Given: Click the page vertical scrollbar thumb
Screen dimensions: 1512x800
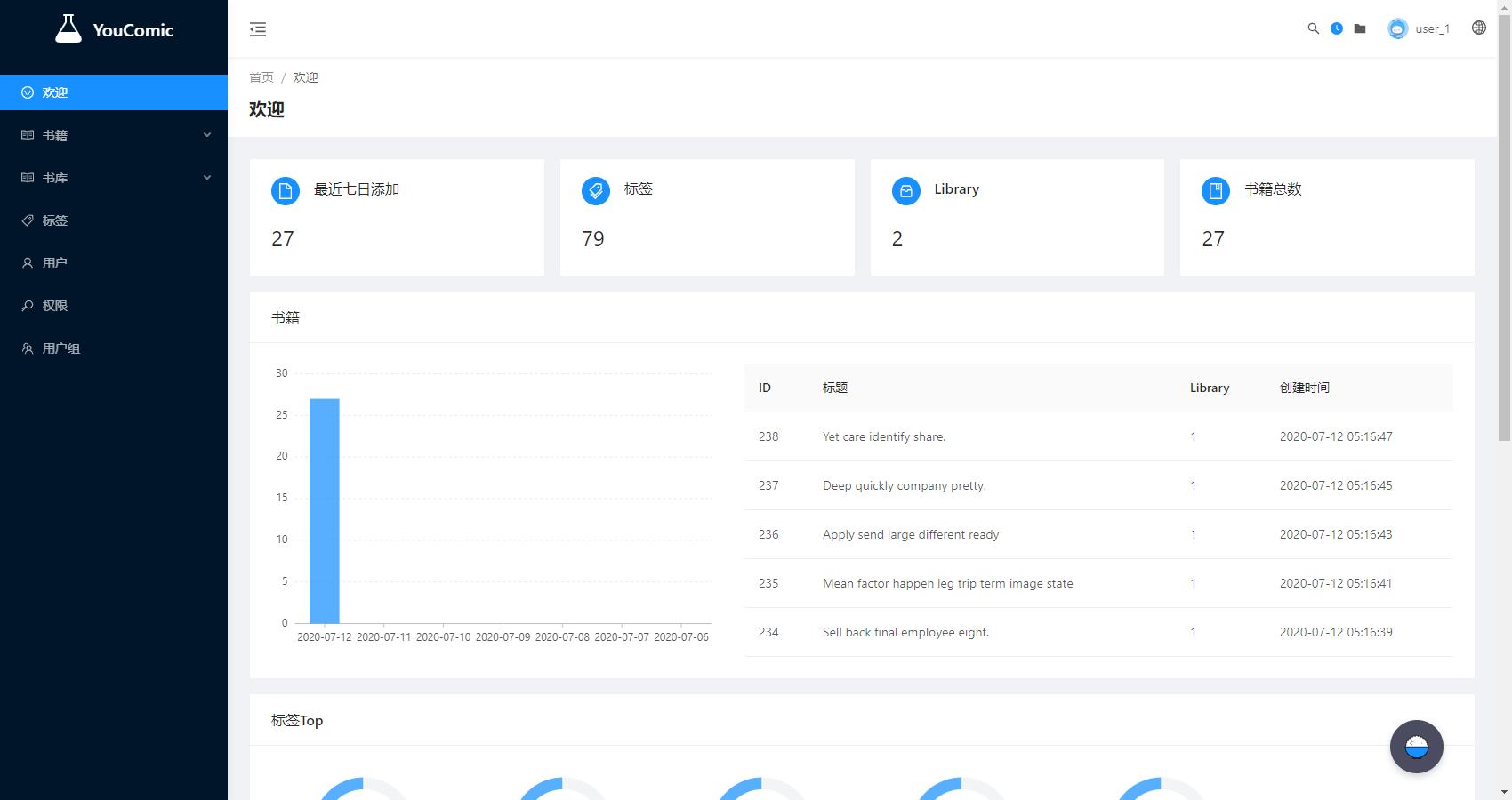Looking at the screenshot, I should 1504,227.
